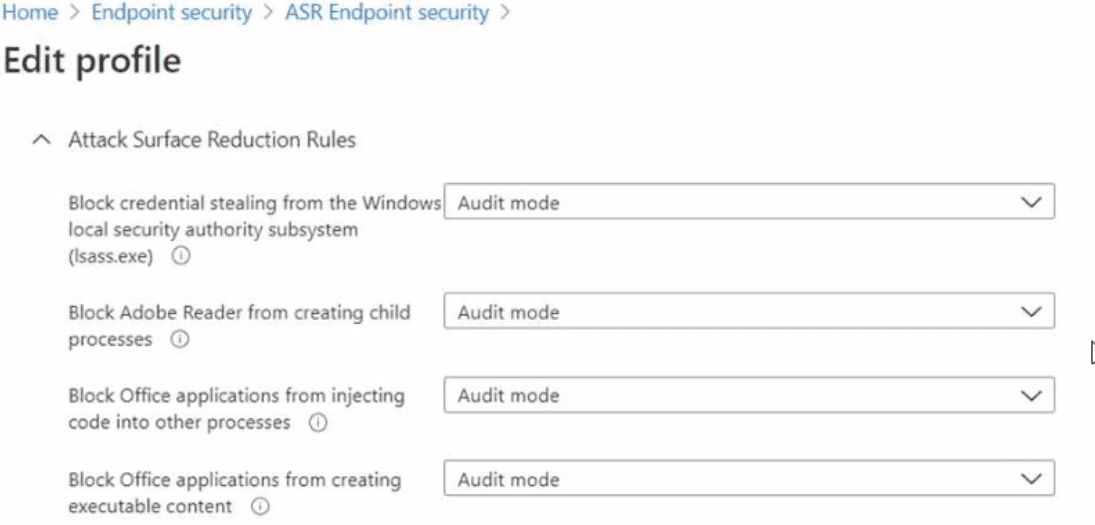Click the info icon next to 'code into other processes'
This screenshot has height=525, width=1095.
[318, 423]
